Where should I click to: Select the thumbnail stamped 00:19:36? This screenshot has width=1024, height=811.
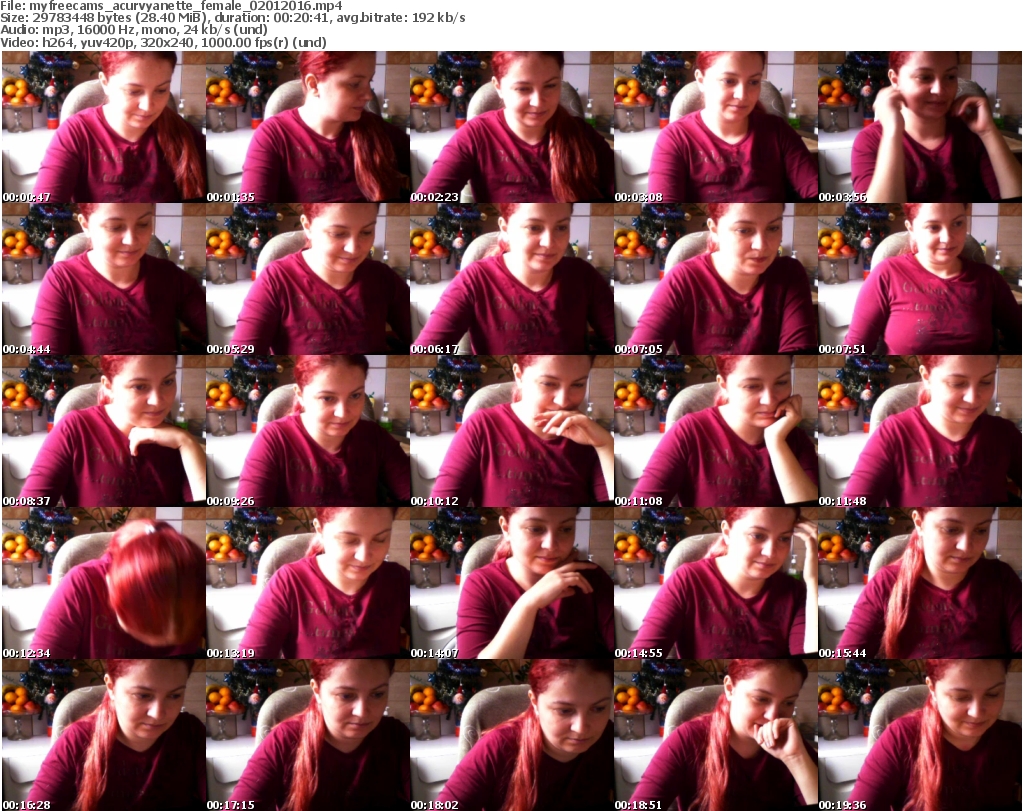(x=920, y=735)
